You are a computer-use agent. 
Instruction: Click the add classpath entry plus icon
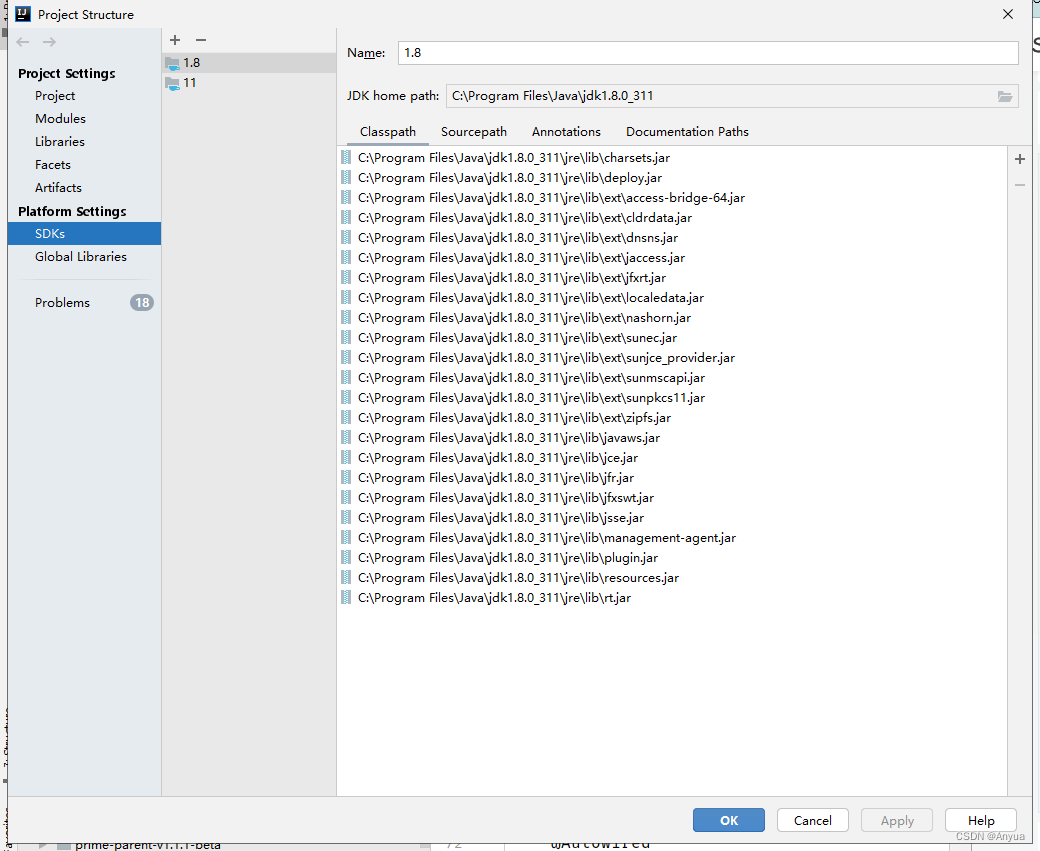pos(1019,158)
